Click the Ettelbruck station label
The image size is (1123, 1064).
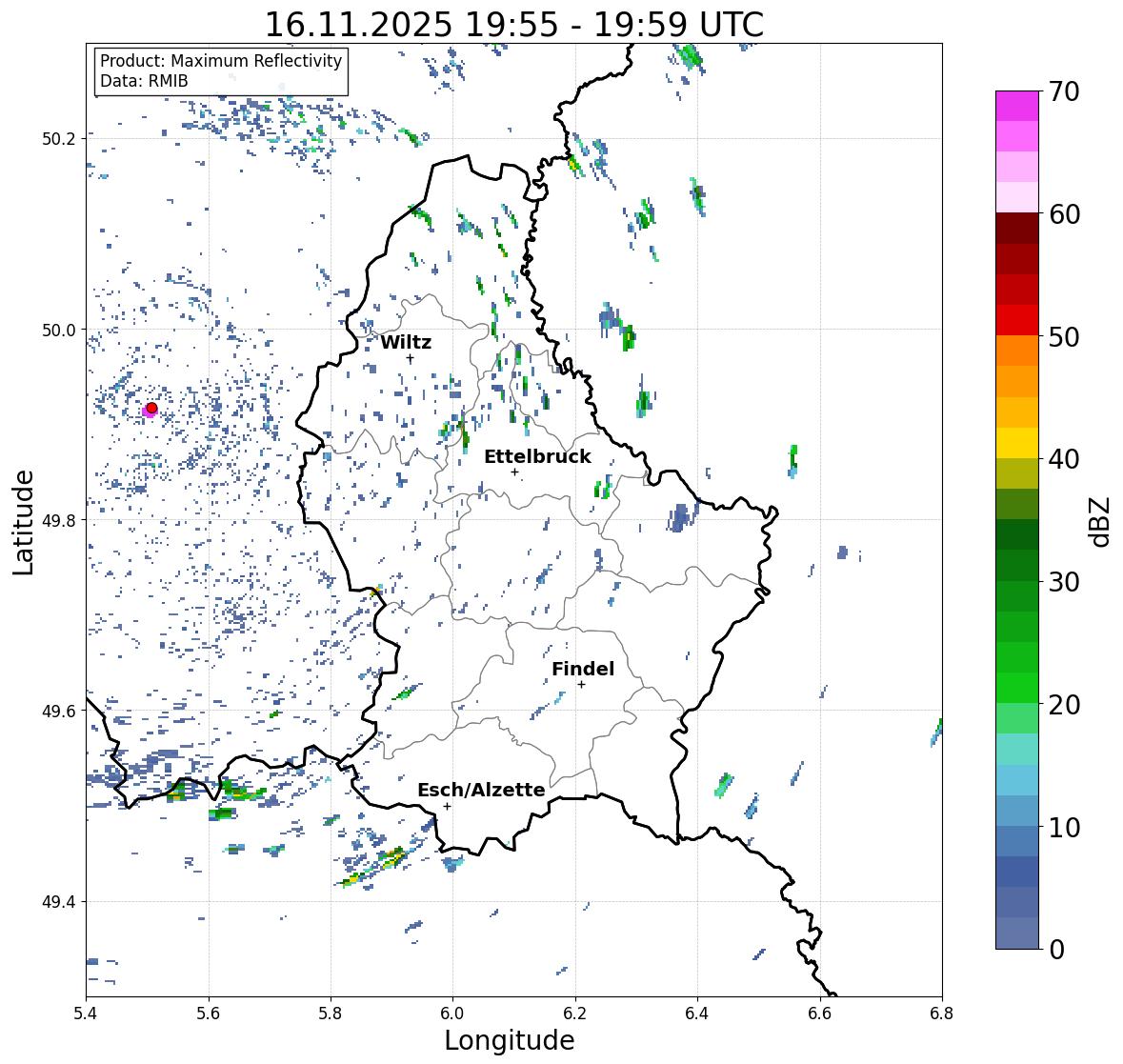537,456
